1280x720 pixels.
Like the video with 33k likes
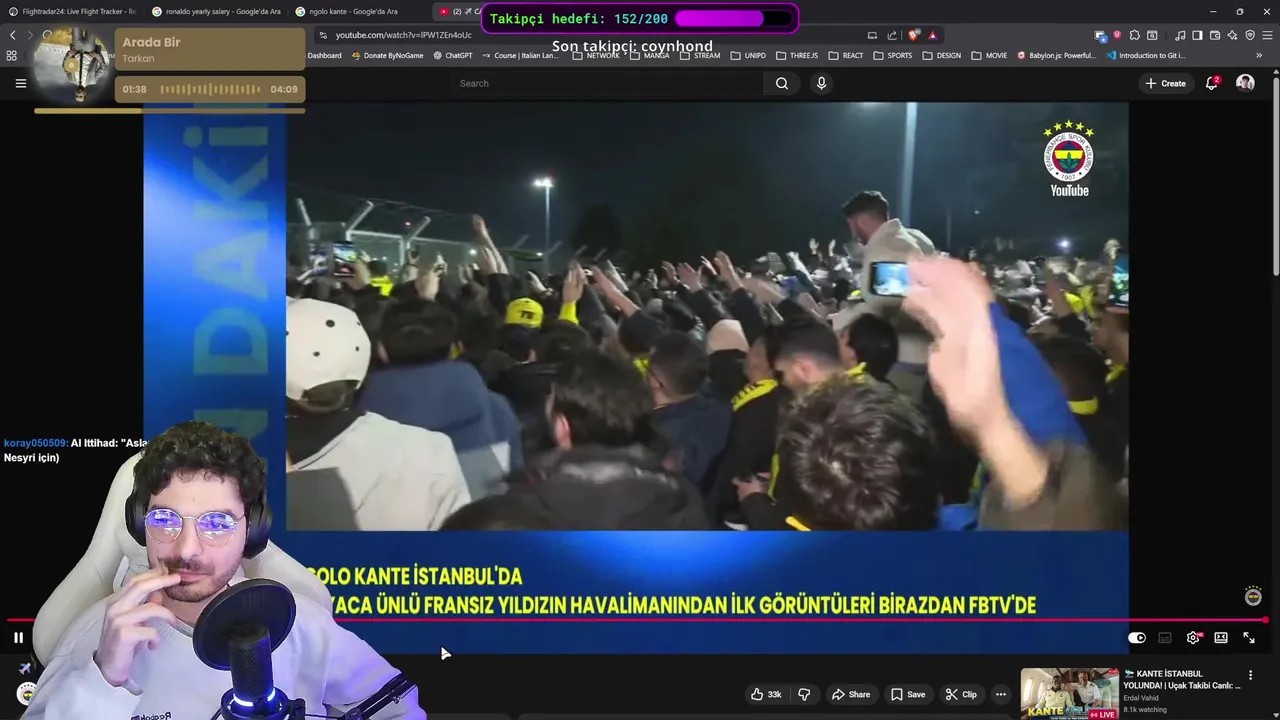click(x=767, y=694)
